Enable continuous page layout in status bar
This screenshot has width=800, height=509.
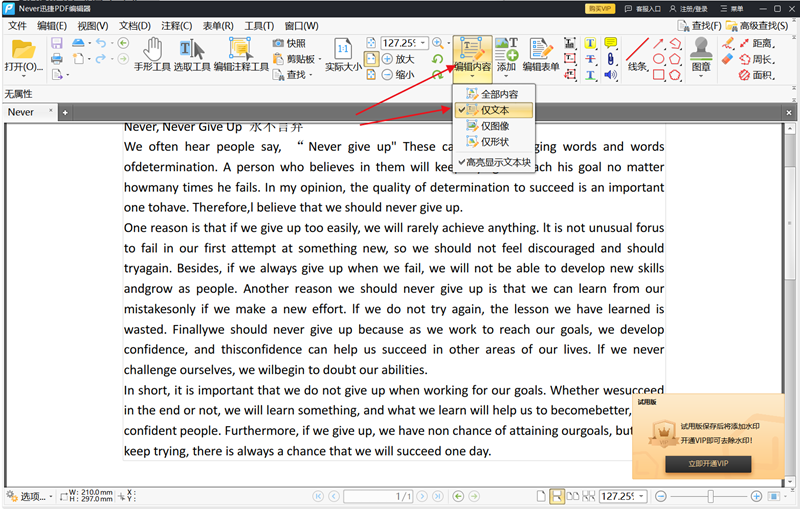pos(557,496)
